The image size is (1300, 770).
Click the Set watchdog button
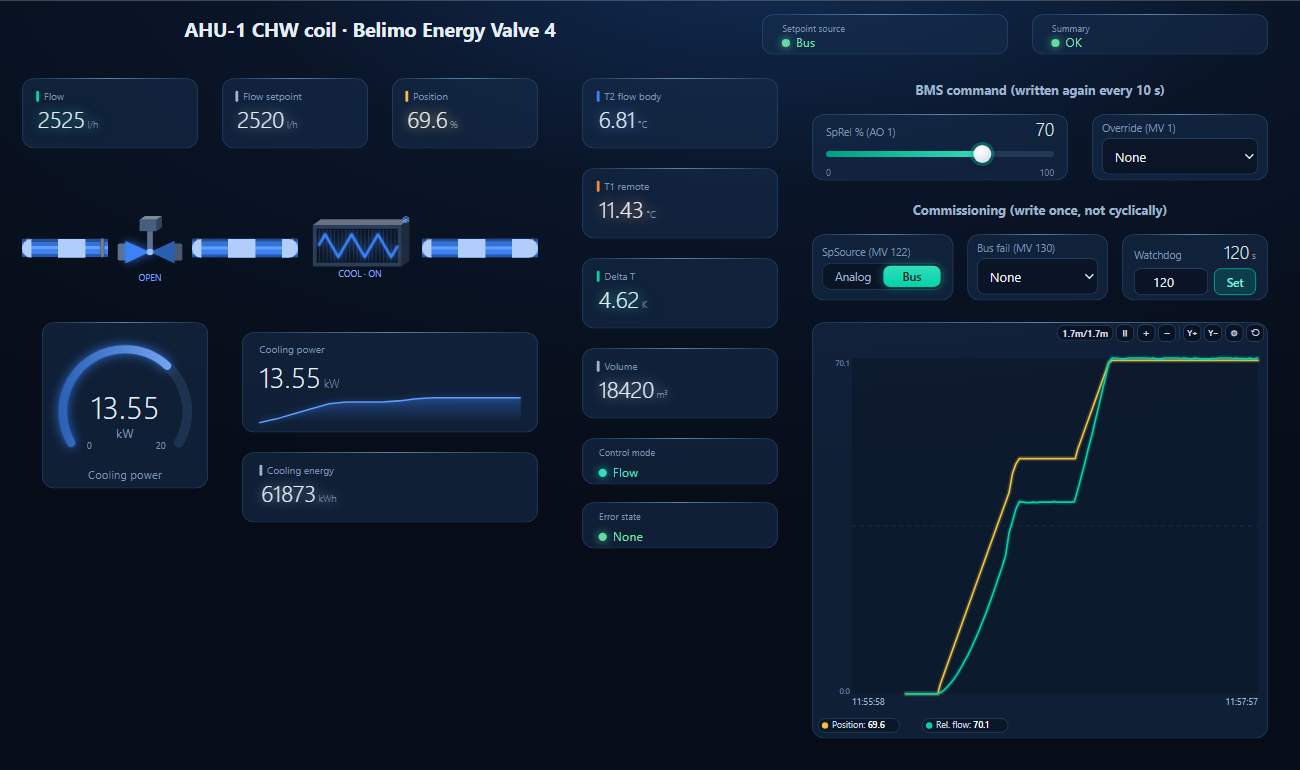pos(1235,282)
